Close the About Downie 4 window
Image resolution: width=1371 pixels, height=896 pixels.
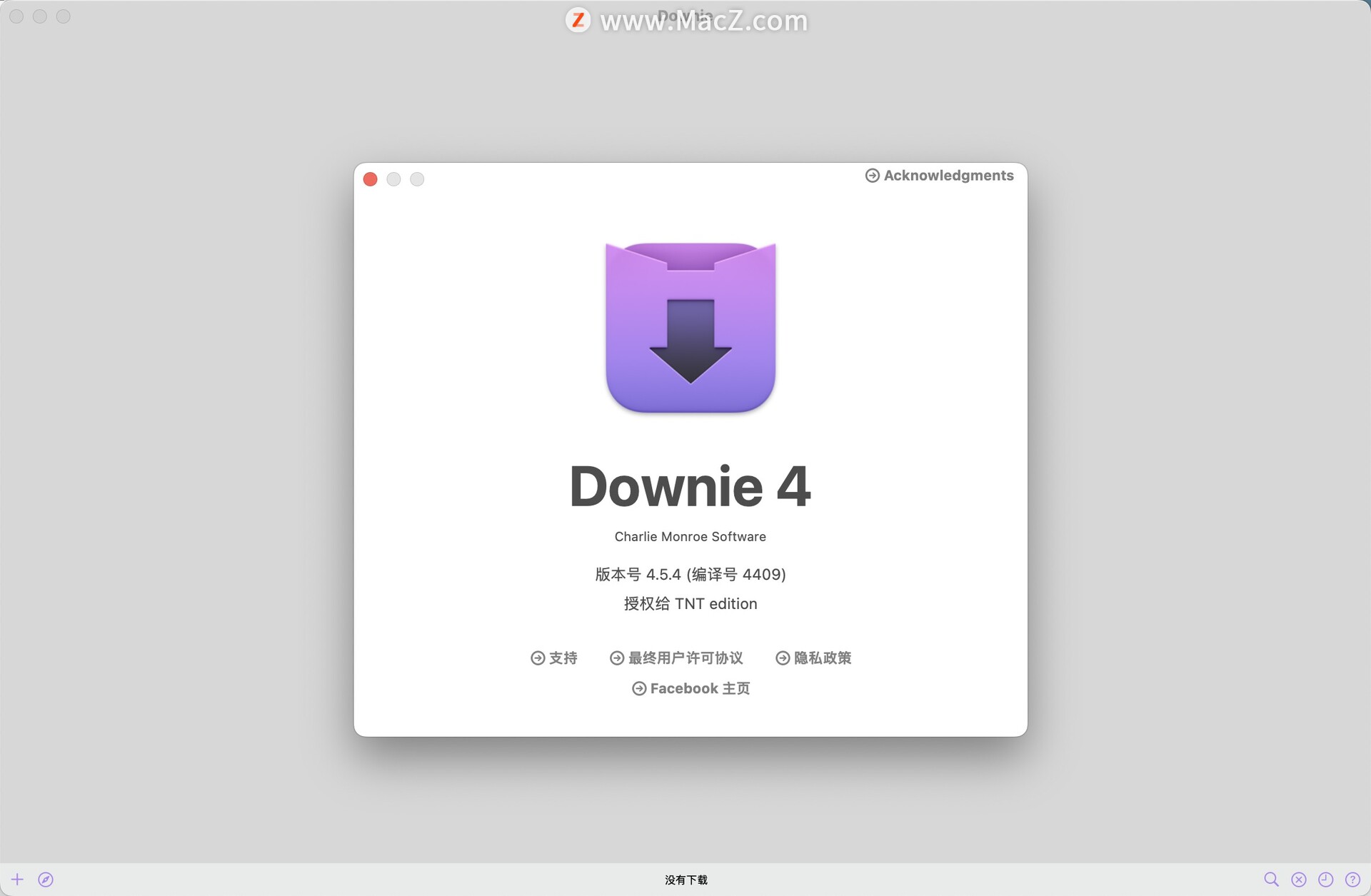(370, 179)
